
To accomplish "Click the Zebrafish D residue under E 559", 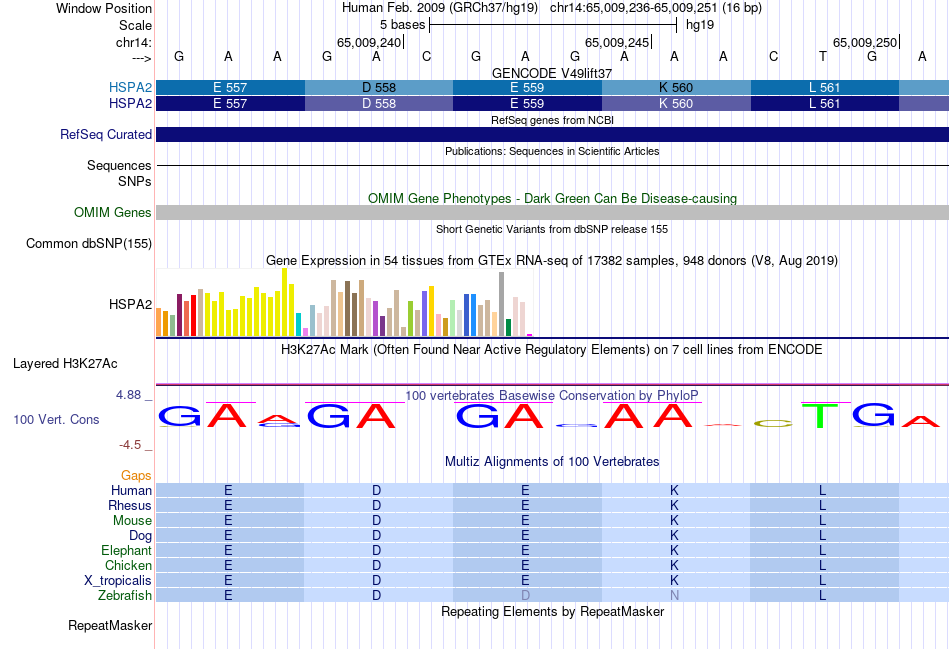I will [525, 596].
